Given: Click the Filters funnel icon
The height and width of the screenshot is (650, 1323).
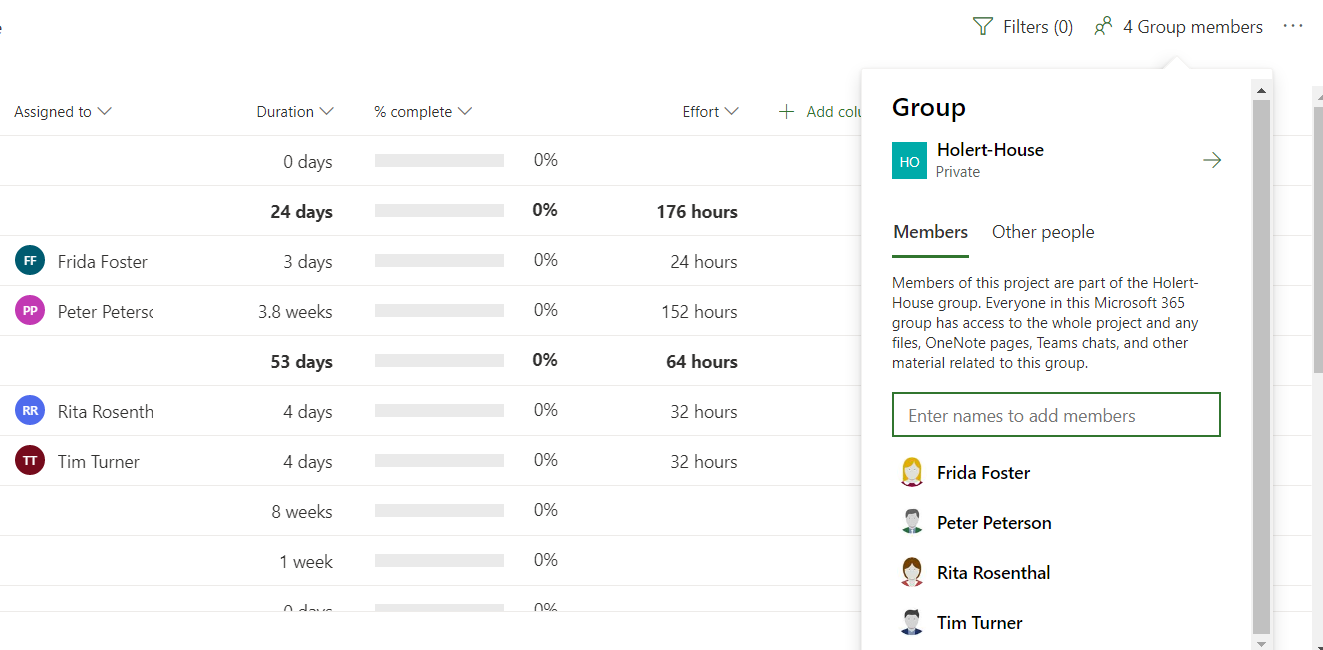Looking at the screenshot, I should [x=983, y=27].
